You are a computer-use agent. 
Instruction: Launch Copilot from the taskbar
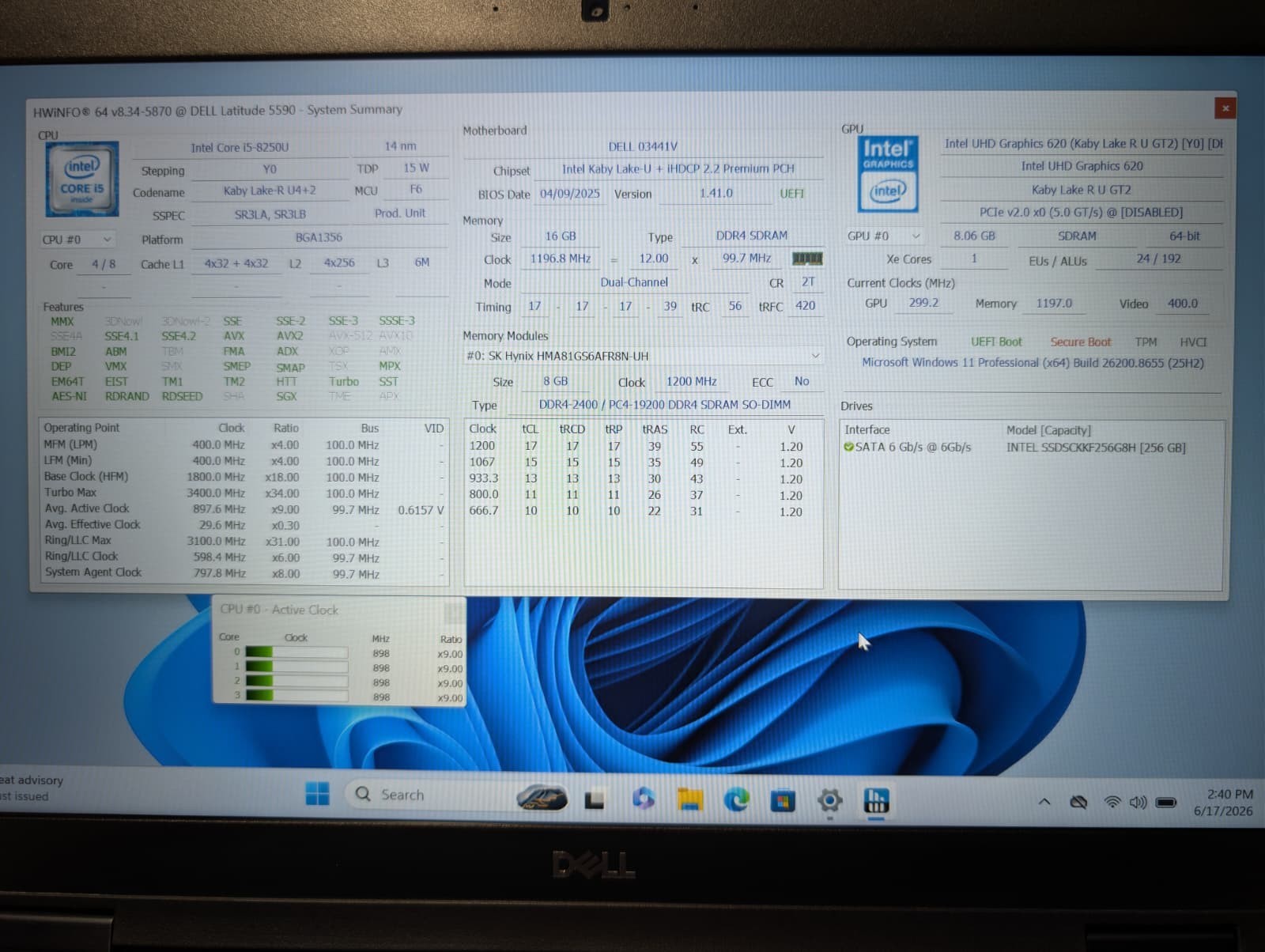643,799
